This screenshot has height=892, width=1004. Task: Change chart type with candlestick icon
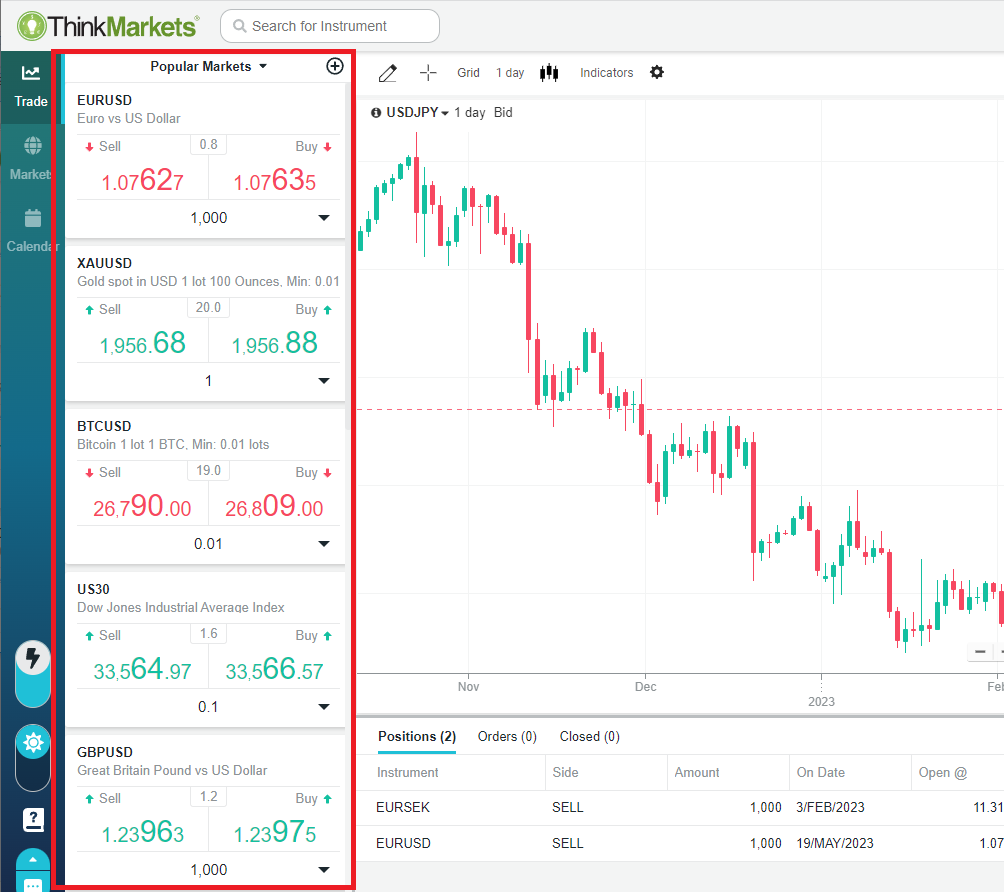pyautogui.click(x=549, y=73)
